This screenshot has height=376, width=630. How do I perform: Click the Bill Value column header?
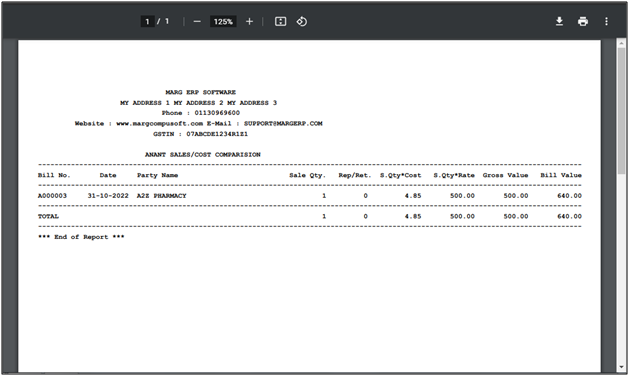coord(561,175)
